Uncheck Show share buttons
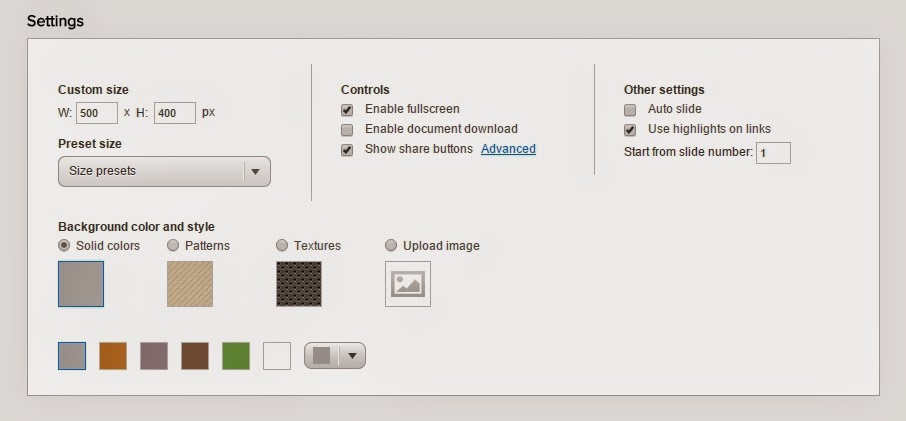The image size is (906, 421). click(x=347, y=150)
